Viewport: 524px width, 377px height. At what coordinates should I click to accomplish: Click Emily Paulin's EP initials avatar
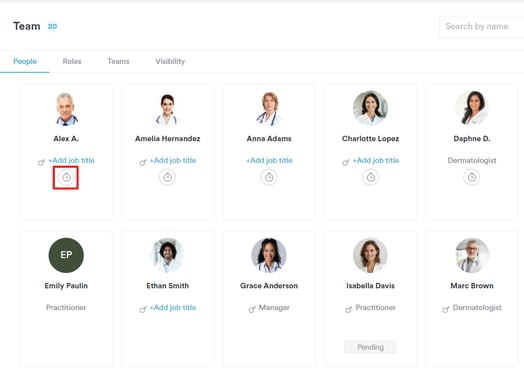click(x=66, y=255)
